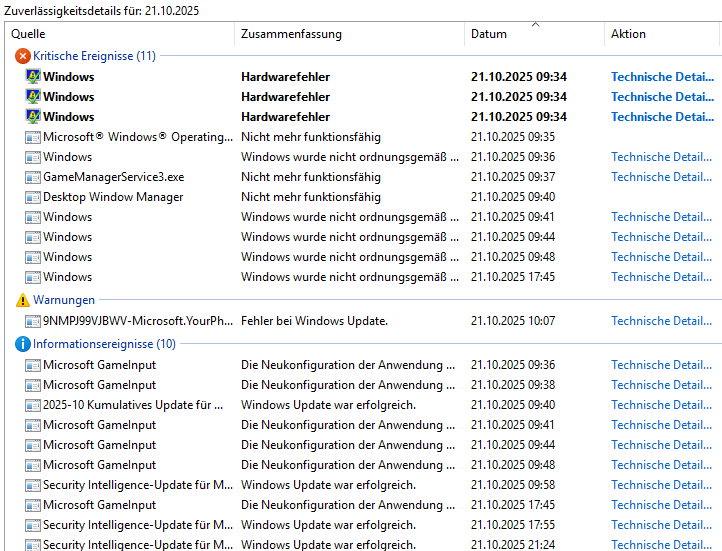Click the Microsoft GameInput 09:41 row icon
The image size is (722, 551).
[33, 425]
